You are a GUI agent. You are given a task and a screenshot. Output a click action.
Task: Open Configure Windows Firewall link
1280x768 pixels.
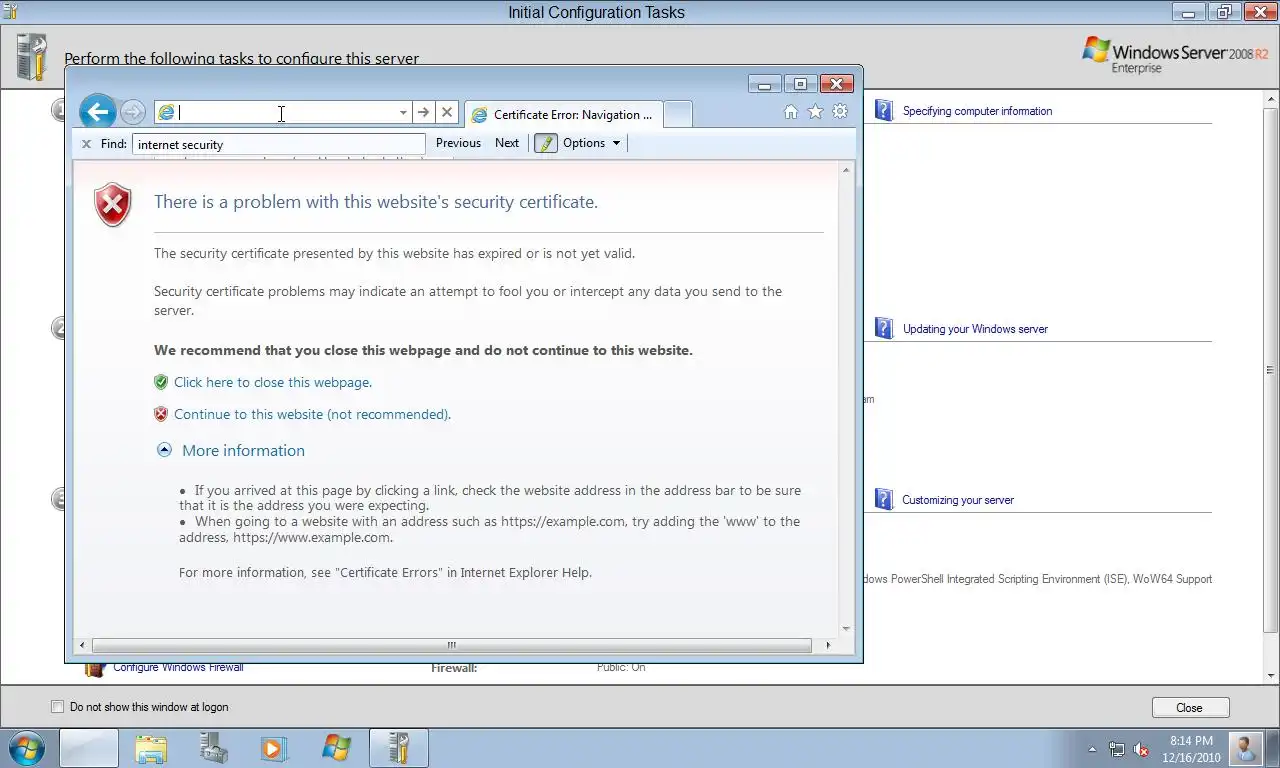(x=178, y=668)
